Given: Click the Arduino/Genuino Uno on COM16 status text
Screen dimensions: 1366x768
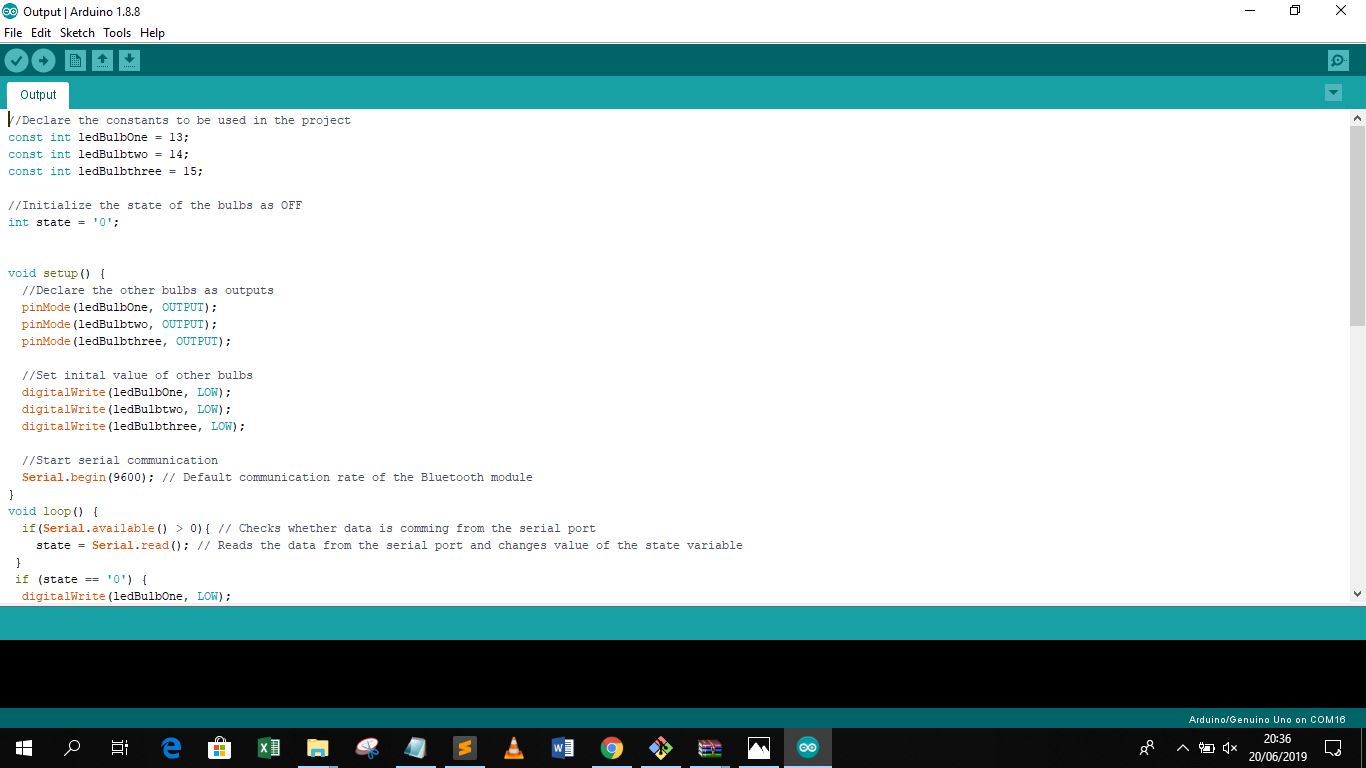Looking at the screenshot, I should pos(1267,719).
